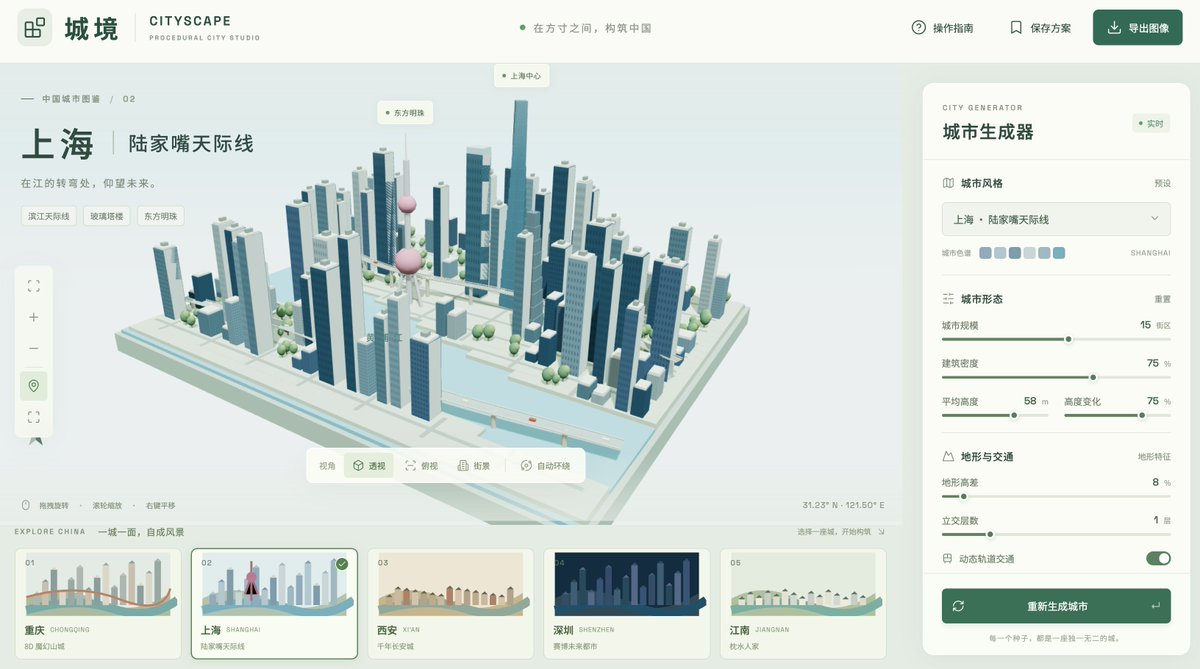Screen dimensions: 1200x669
Task: Click the 玻璃塔楼 tag chip
Action: point(106,216)
